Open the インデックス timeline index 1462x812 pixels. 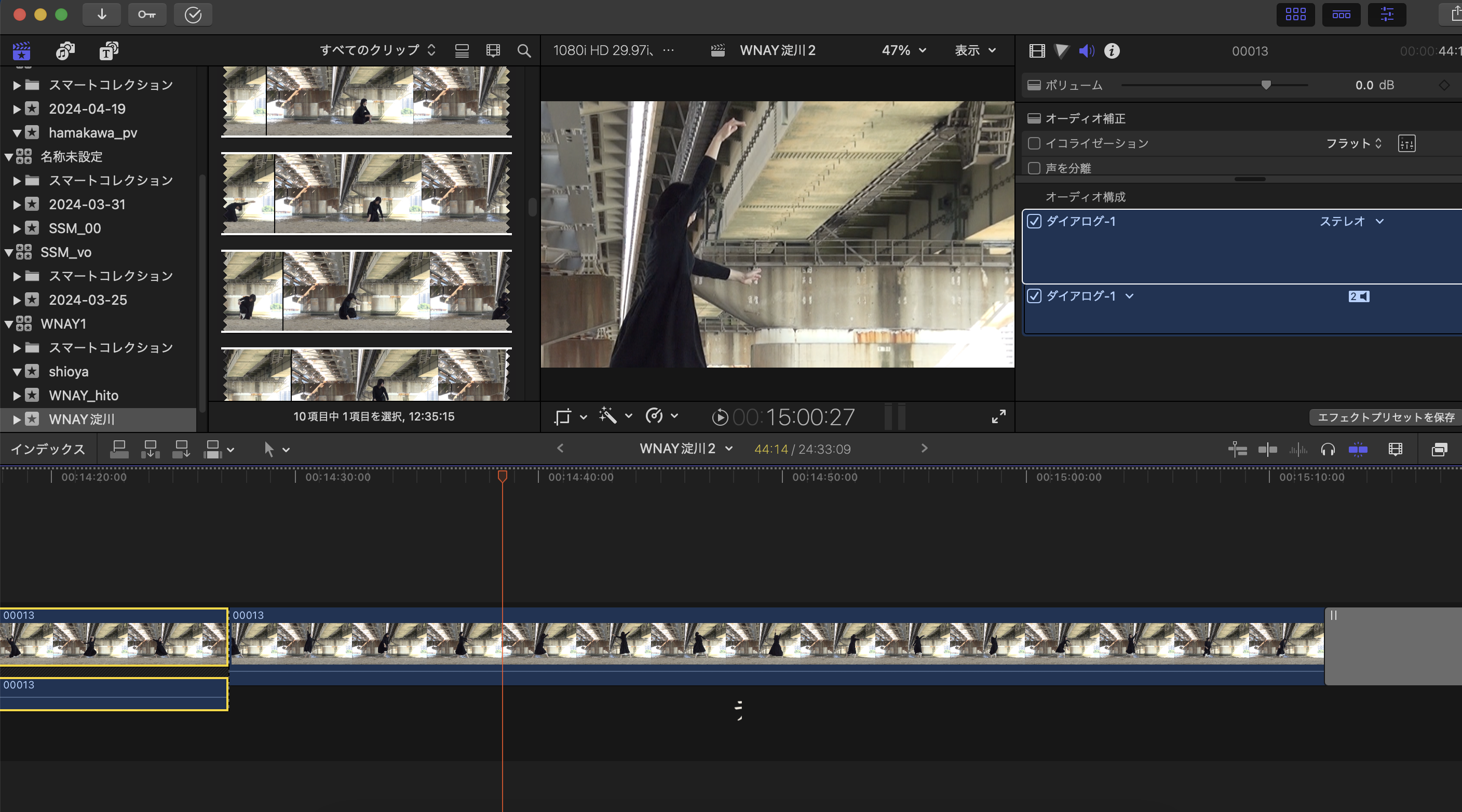coord(48,450)
